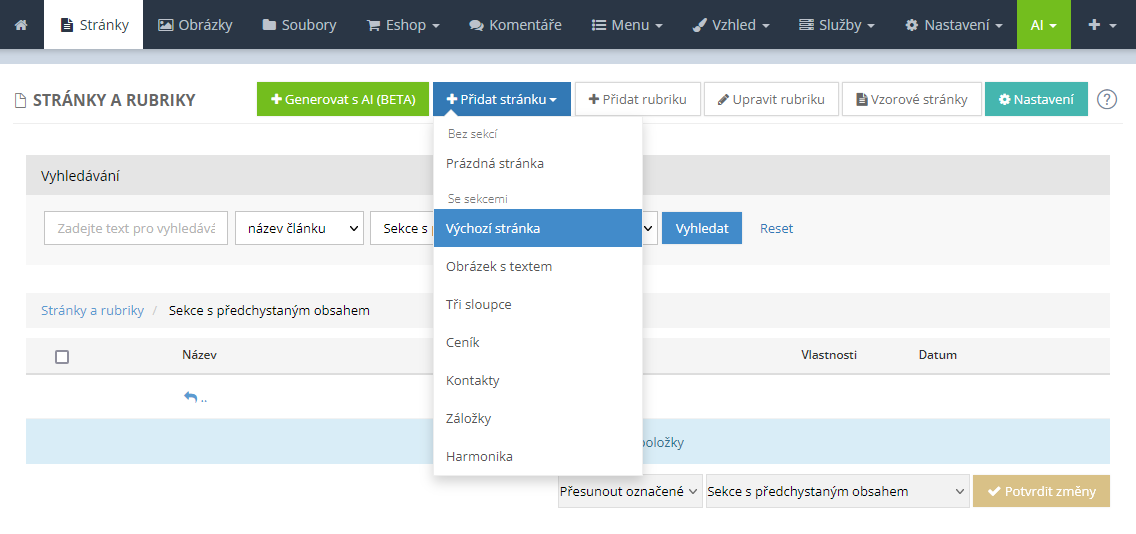The image size is (1136, 534).
Task: Click Generovat s AI (BETA) button
Action: [x=343, y=99]
